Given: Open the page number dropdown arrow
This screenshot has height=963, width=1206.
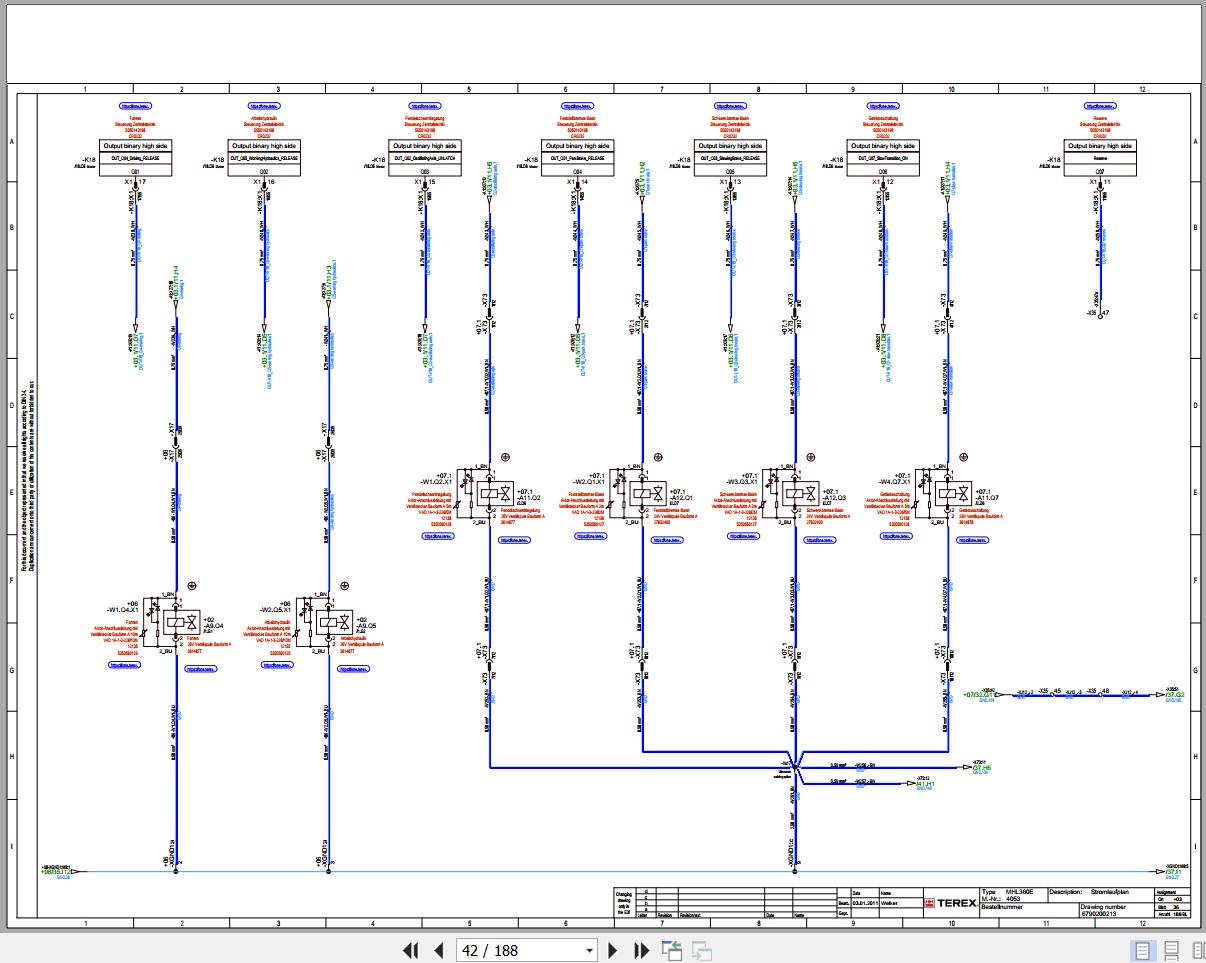Looking at the screenshot, I should pyautogui.click(x=589, y=950).
